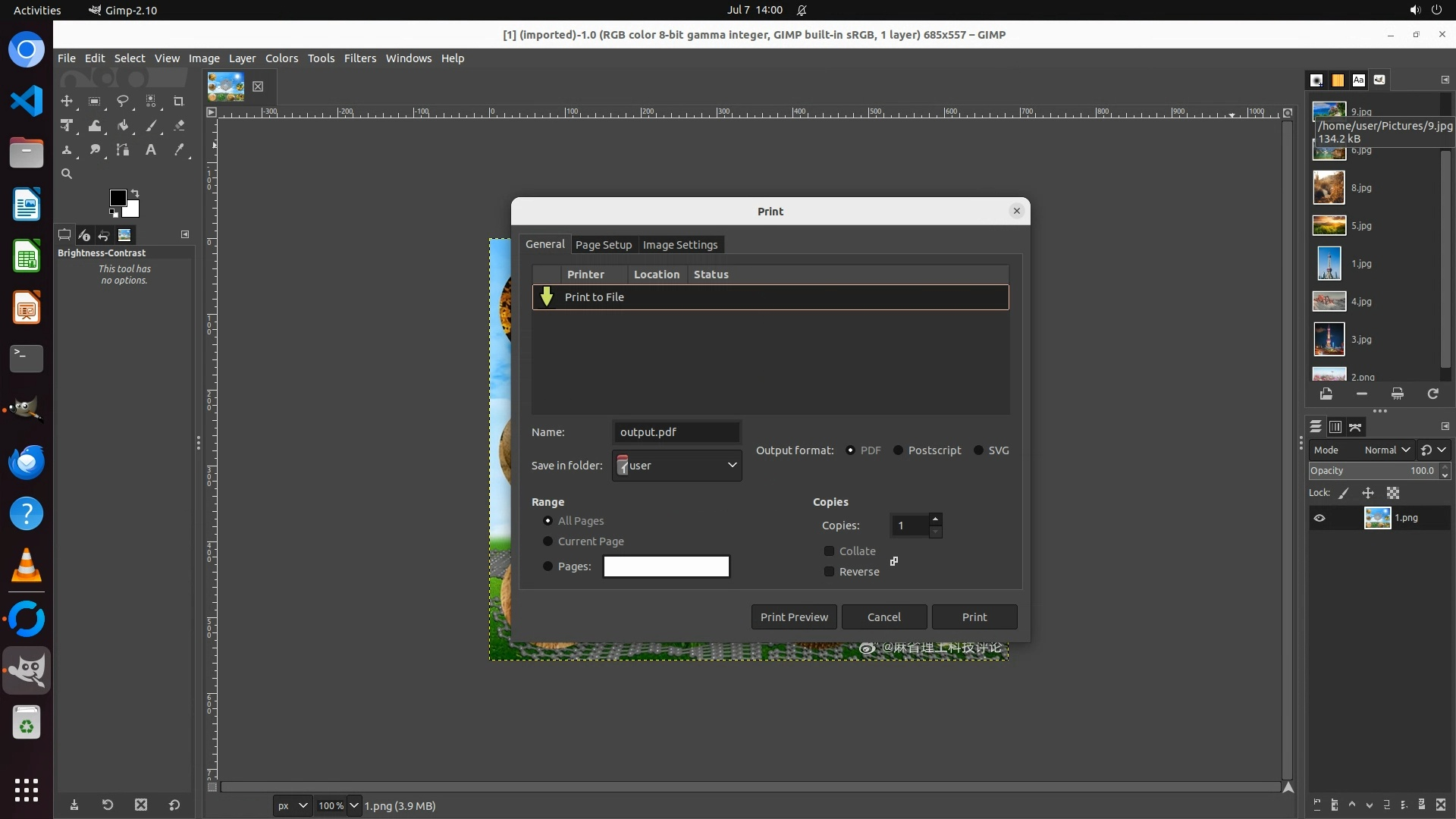Select the Postscript output format
This screenshot has height=819, width=1456.
(899, 450)
